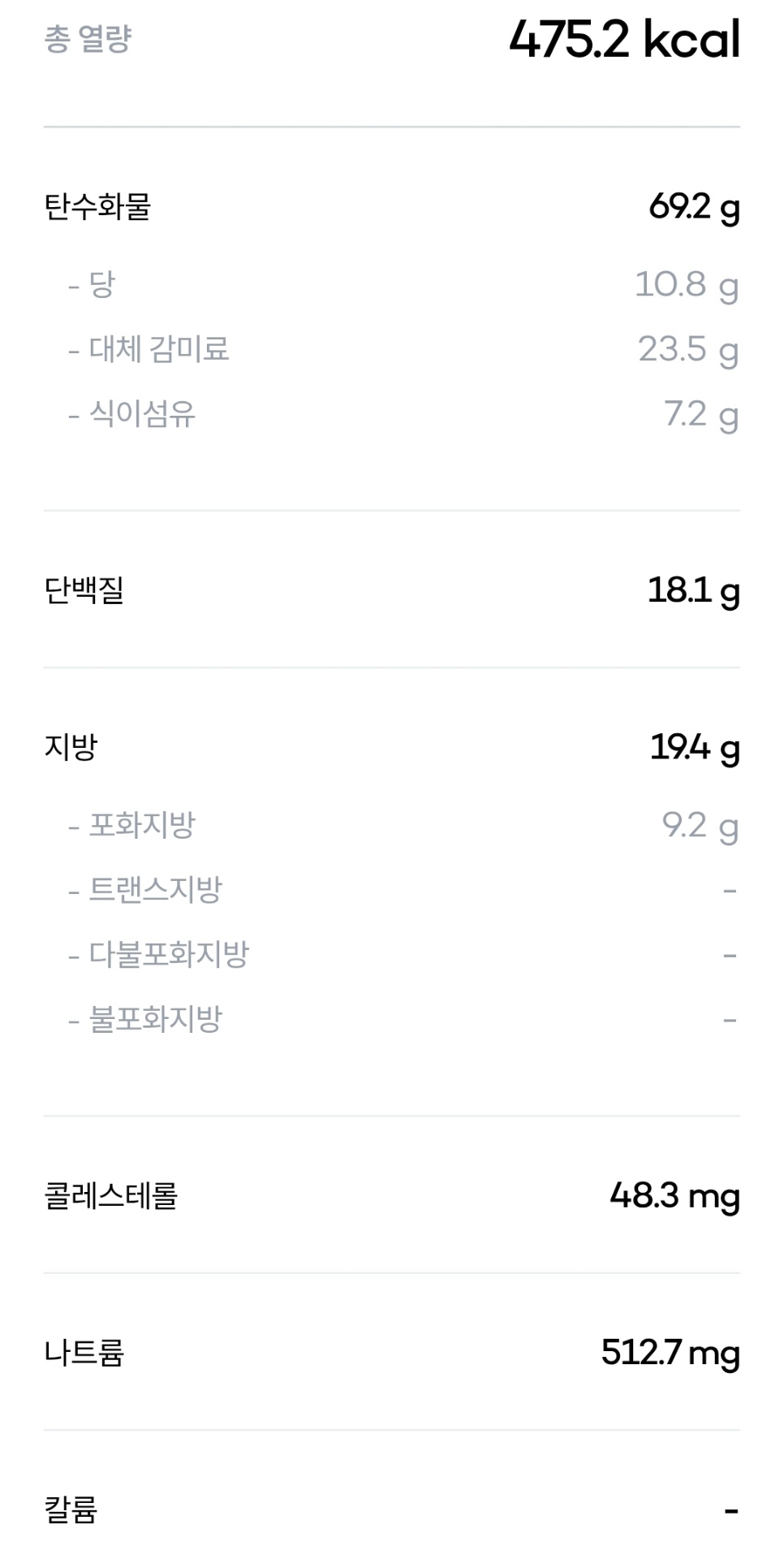
Task: Click the 대체 감미료 label
Action: point(158,350)
